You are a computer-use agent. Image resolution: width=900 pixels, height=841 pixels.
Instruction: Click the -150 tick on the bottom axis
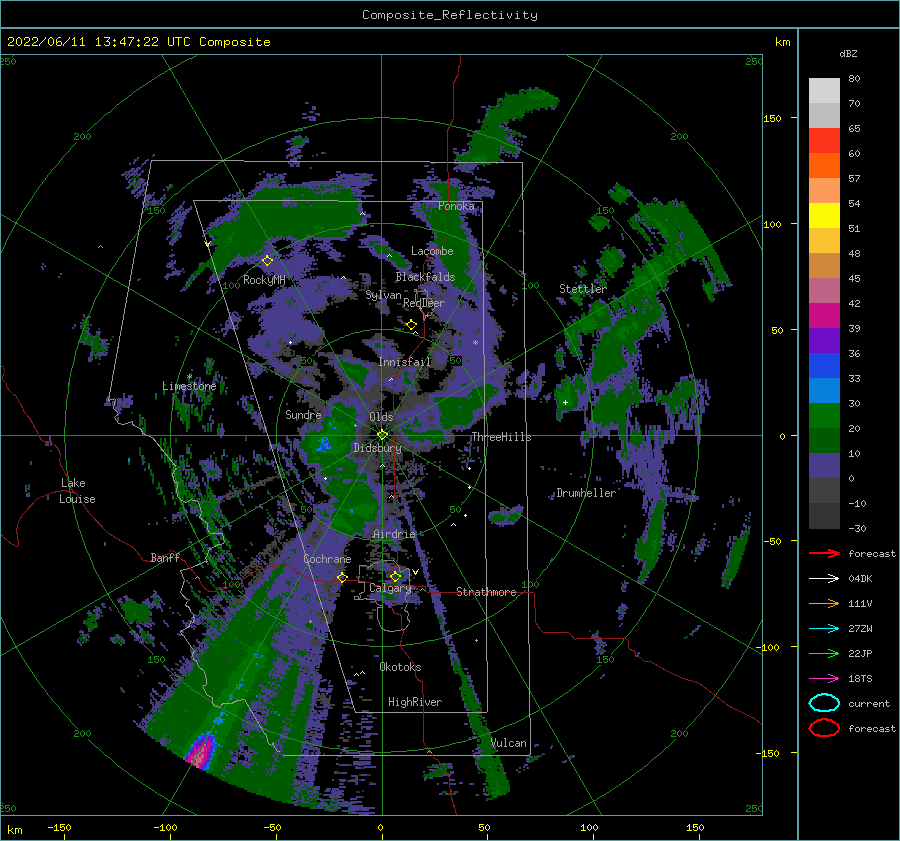59,827
